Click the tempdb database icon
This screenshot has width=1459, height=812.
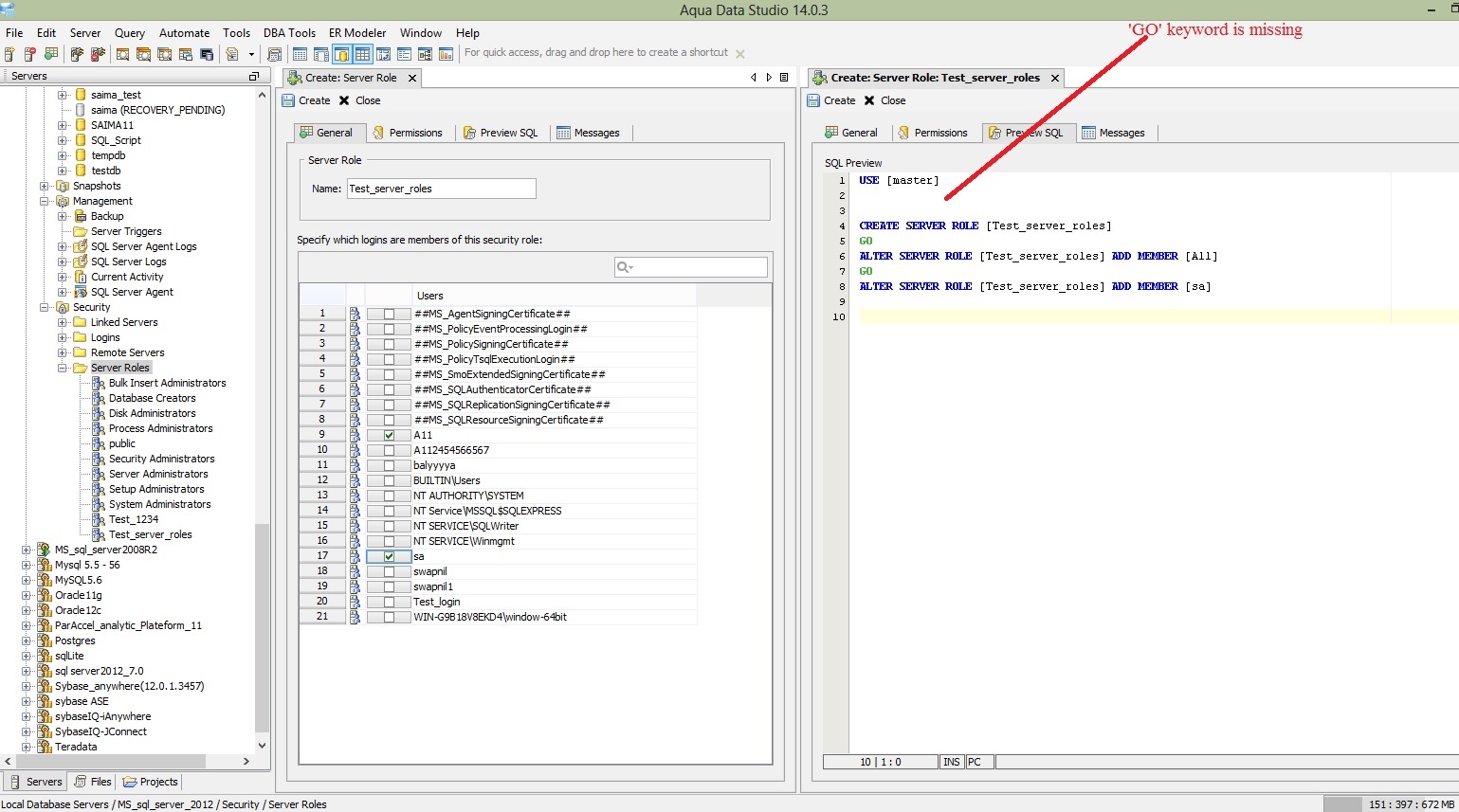[x=81, y=155]
